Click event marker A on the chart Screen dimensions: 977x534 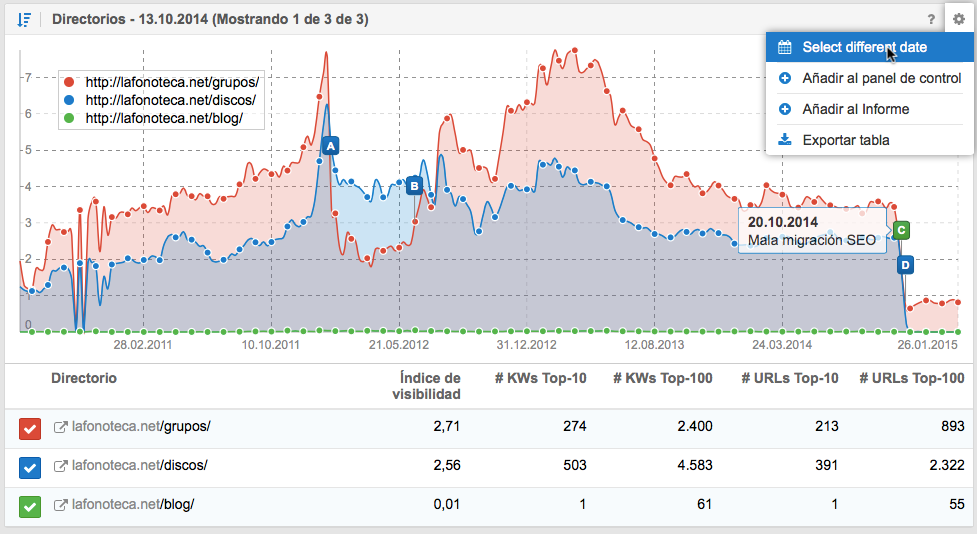coord(330,146)
